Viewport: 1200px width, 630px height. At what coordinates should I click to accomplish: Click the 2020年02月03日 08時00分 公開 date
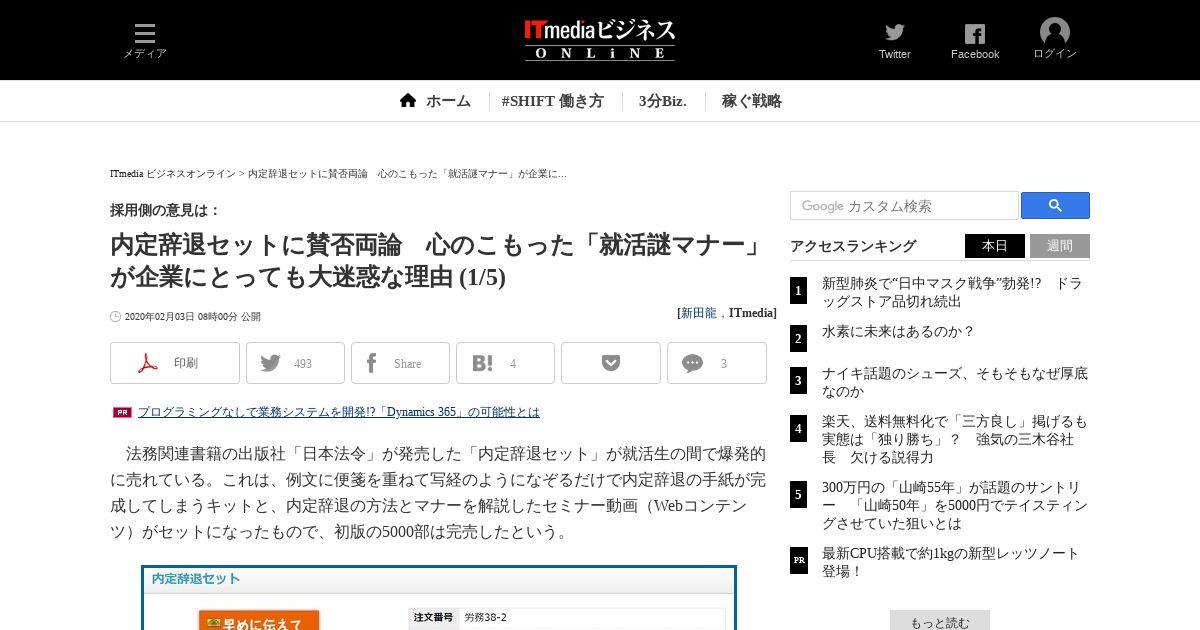pos(192,317)
